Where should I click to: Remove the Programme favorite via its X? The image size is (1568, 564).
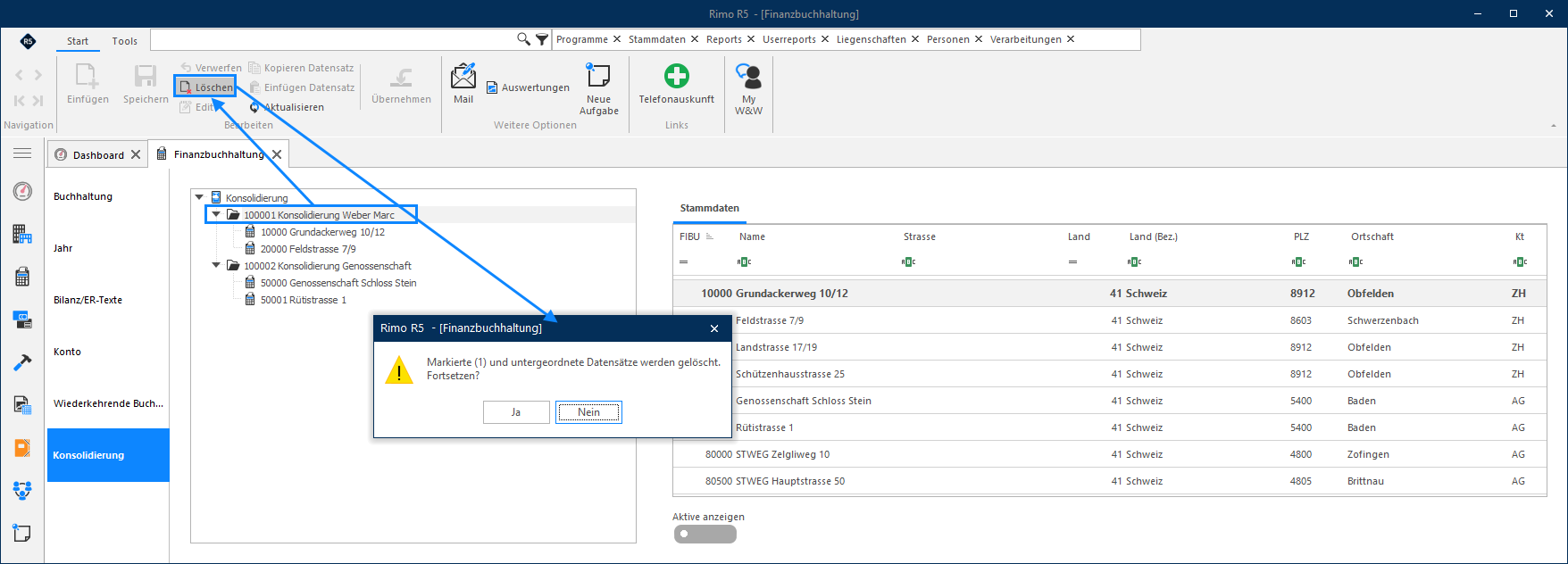(x=616, y=39)
